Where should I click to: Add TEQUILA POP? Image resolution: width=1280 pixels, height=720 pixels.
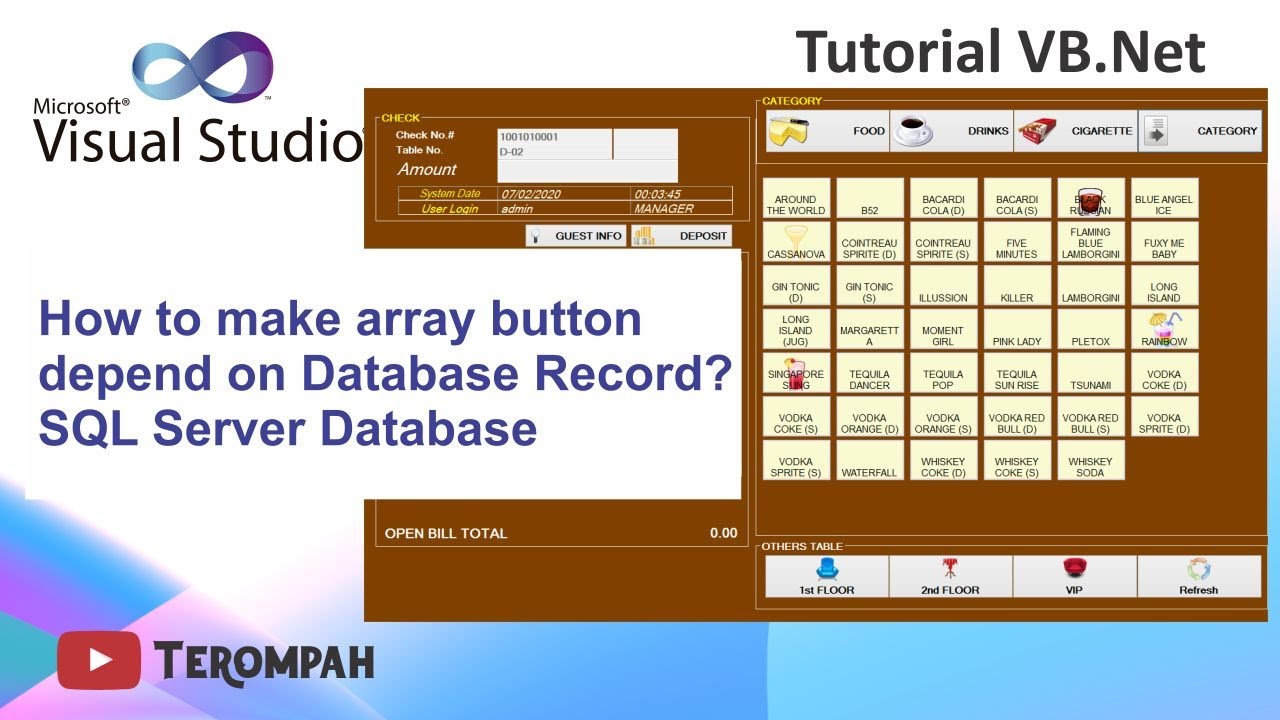(x=944, y=373)
